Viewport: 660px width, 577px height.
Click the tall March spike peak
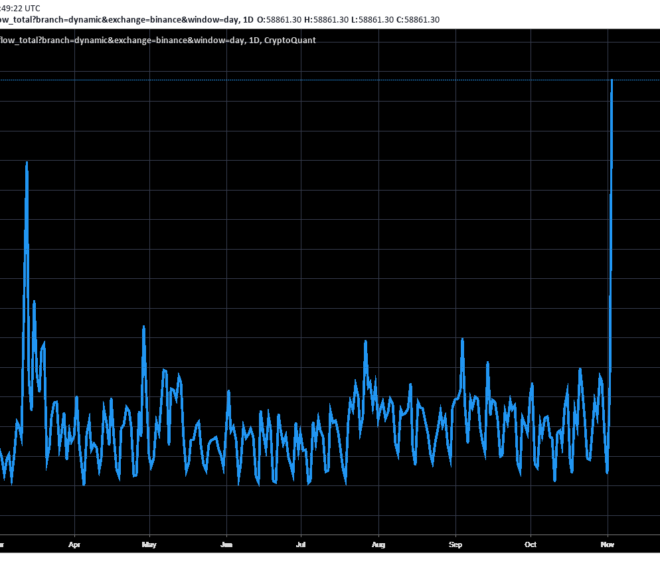27,162
